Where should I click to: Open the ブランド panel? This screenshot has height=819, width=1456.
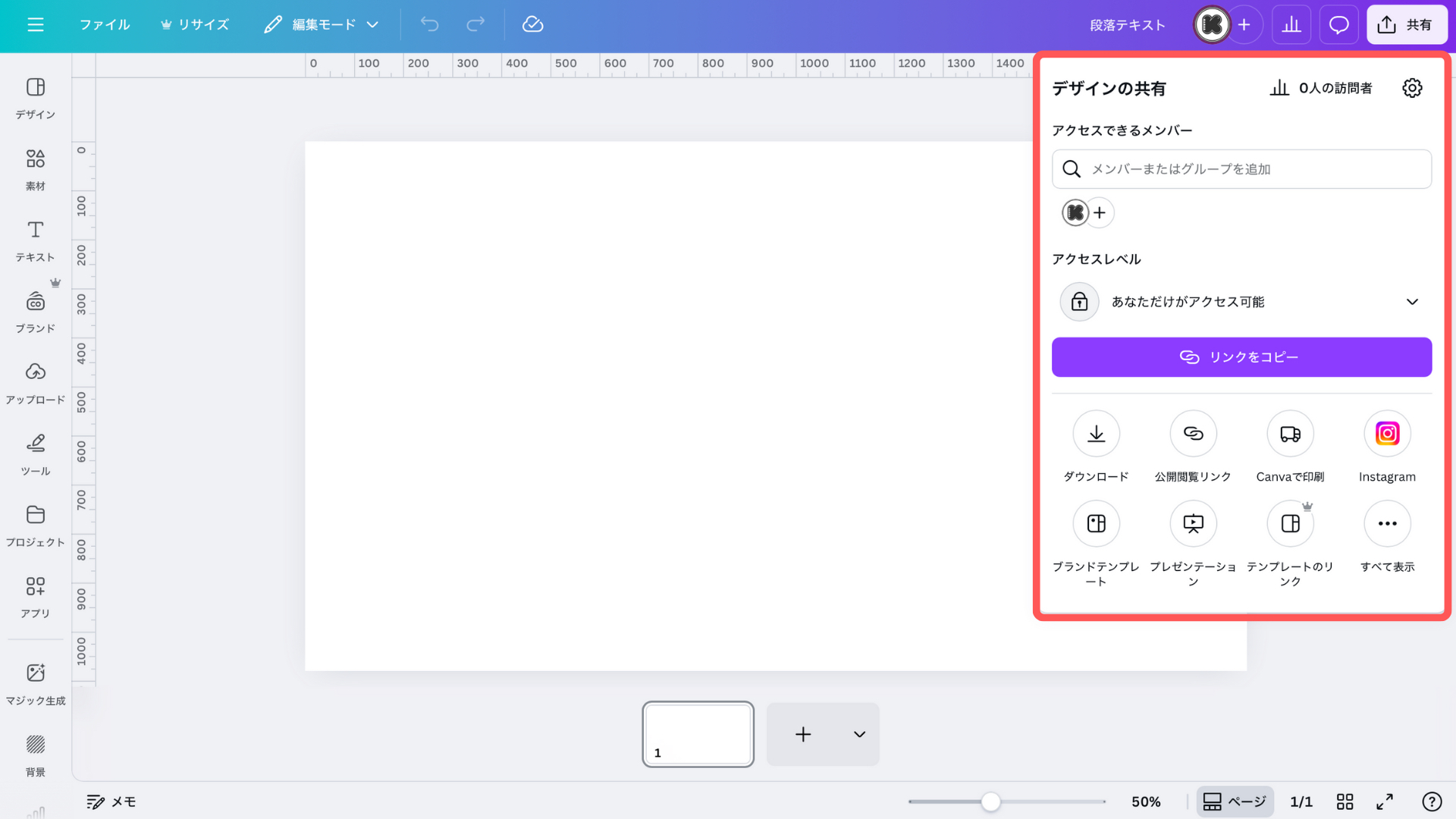[x=36, y=312]
